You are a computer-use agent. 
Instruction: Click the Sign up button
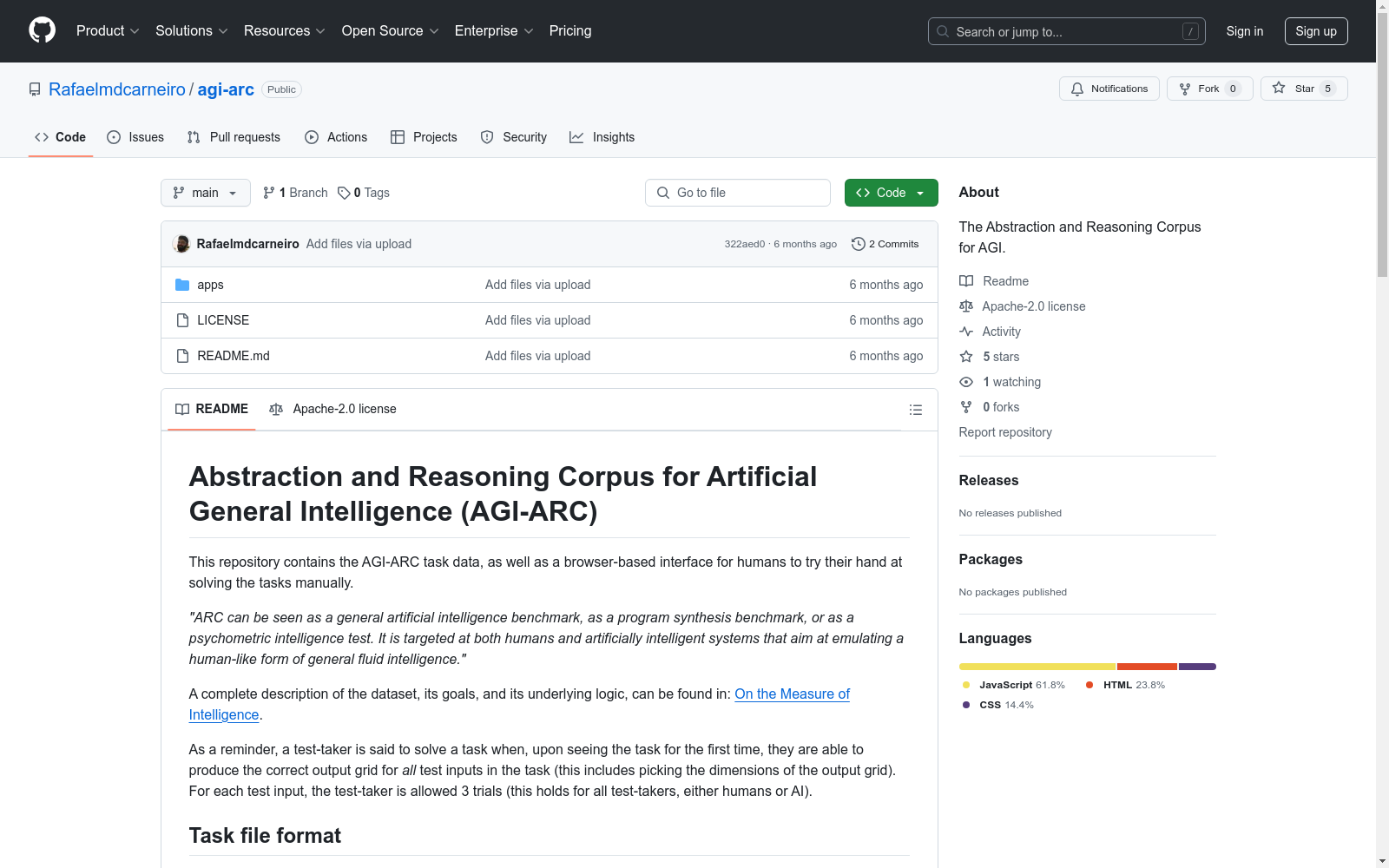tap(1316, 31)
